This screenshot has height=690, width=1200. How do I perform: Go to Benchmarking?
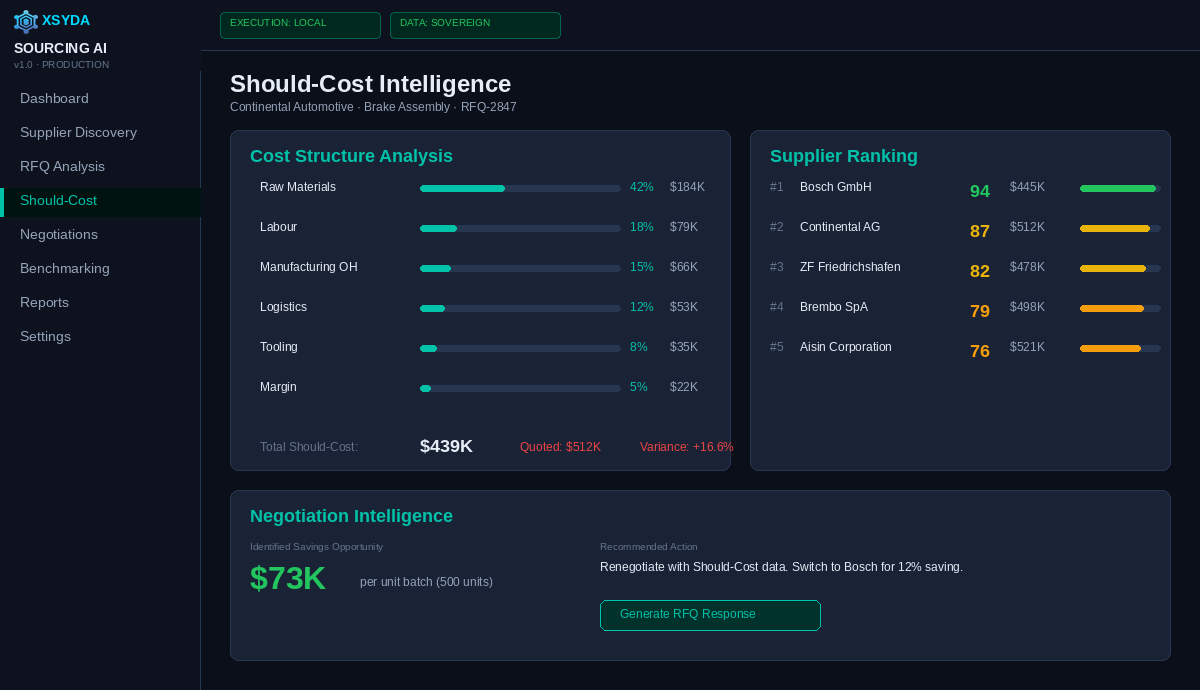[66, 268]
